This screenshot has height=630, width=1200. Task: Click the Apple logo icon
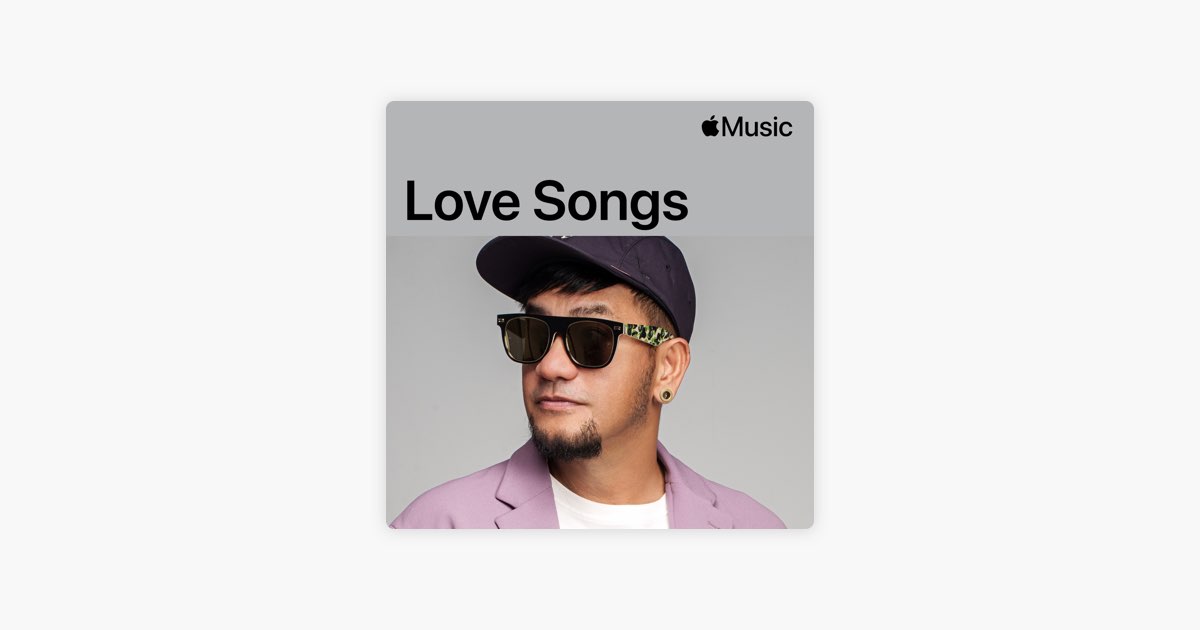tap(710, 126)
